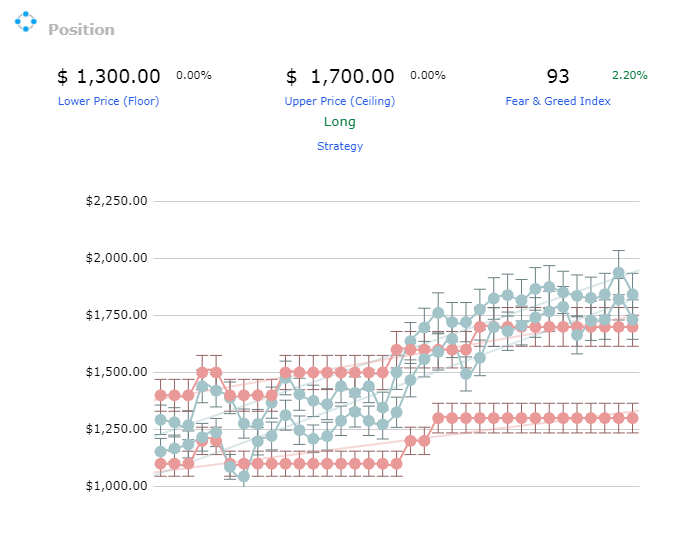
Task: Click the $1,250.00 axis label
Action: (116, 429)
